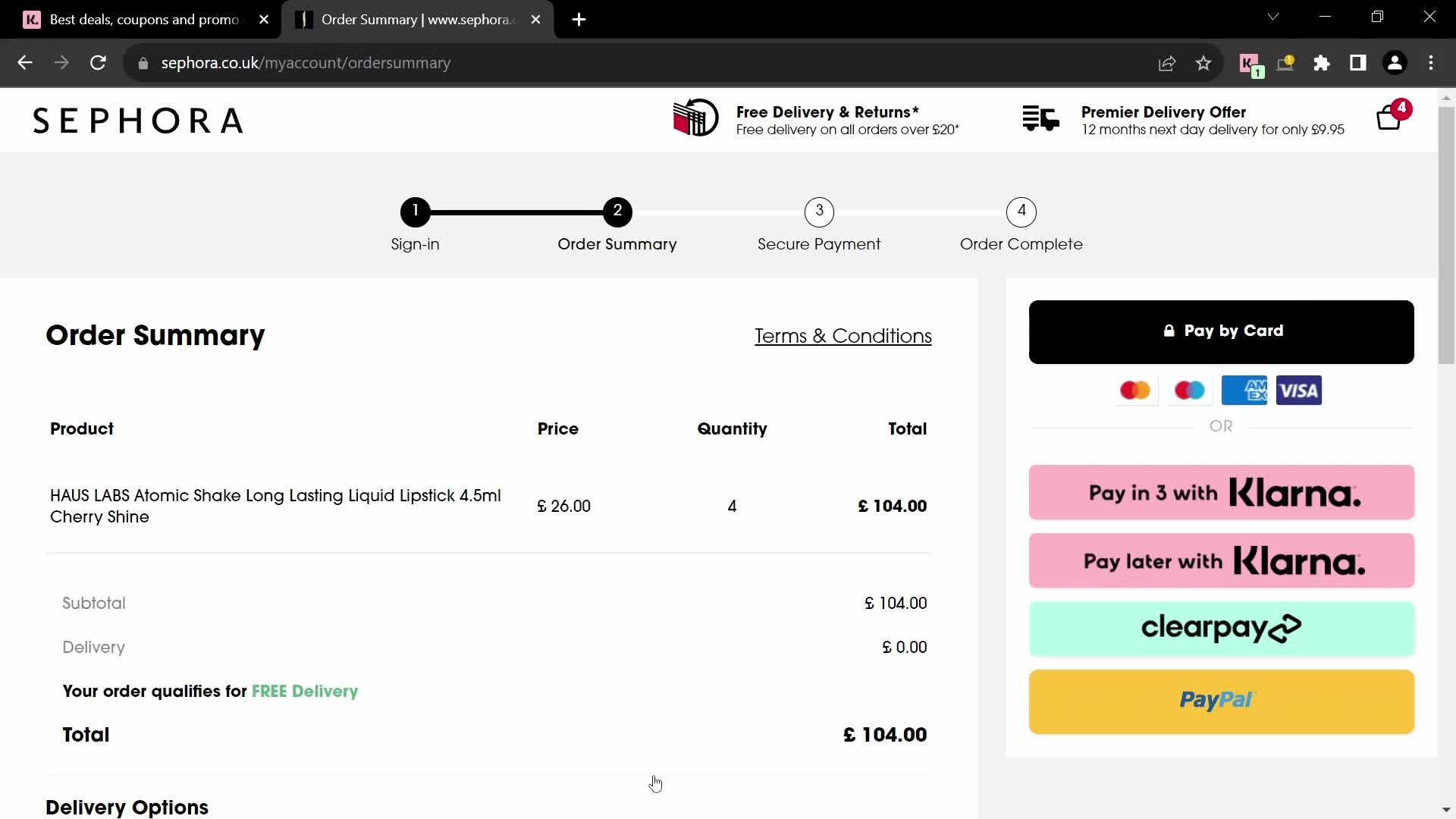
Task: Open the extensions puzzle icon
Action: point(1322,63)
